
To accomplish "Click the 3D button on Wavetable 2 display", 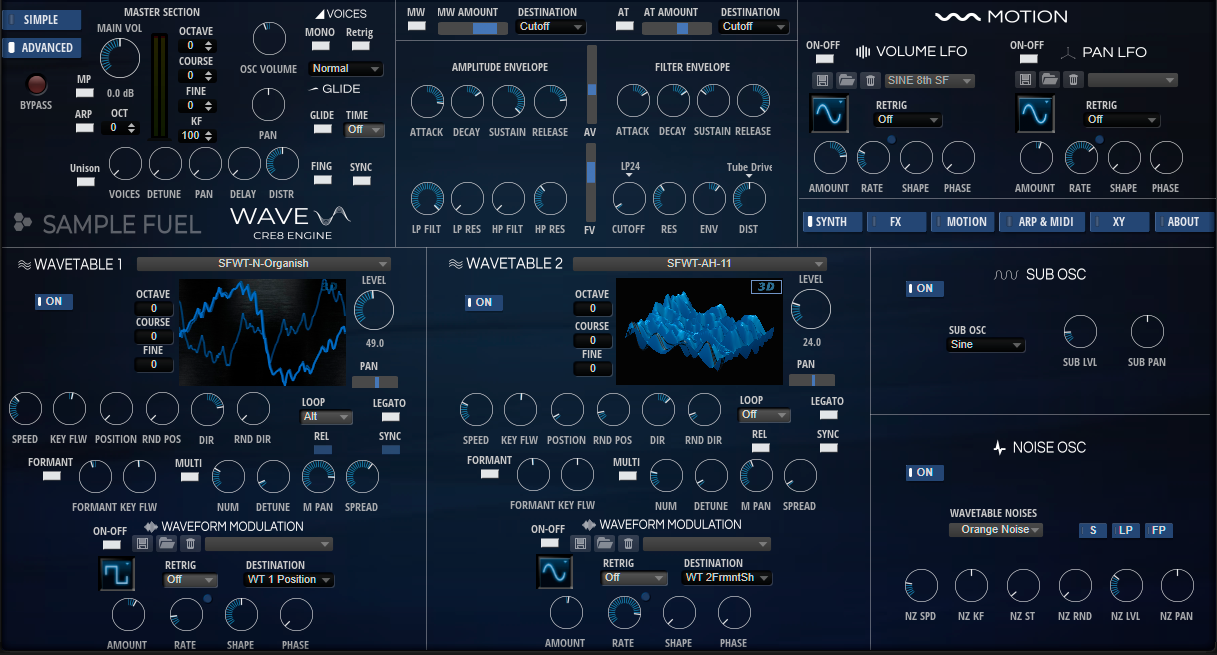I will click(x=768, y=286).
